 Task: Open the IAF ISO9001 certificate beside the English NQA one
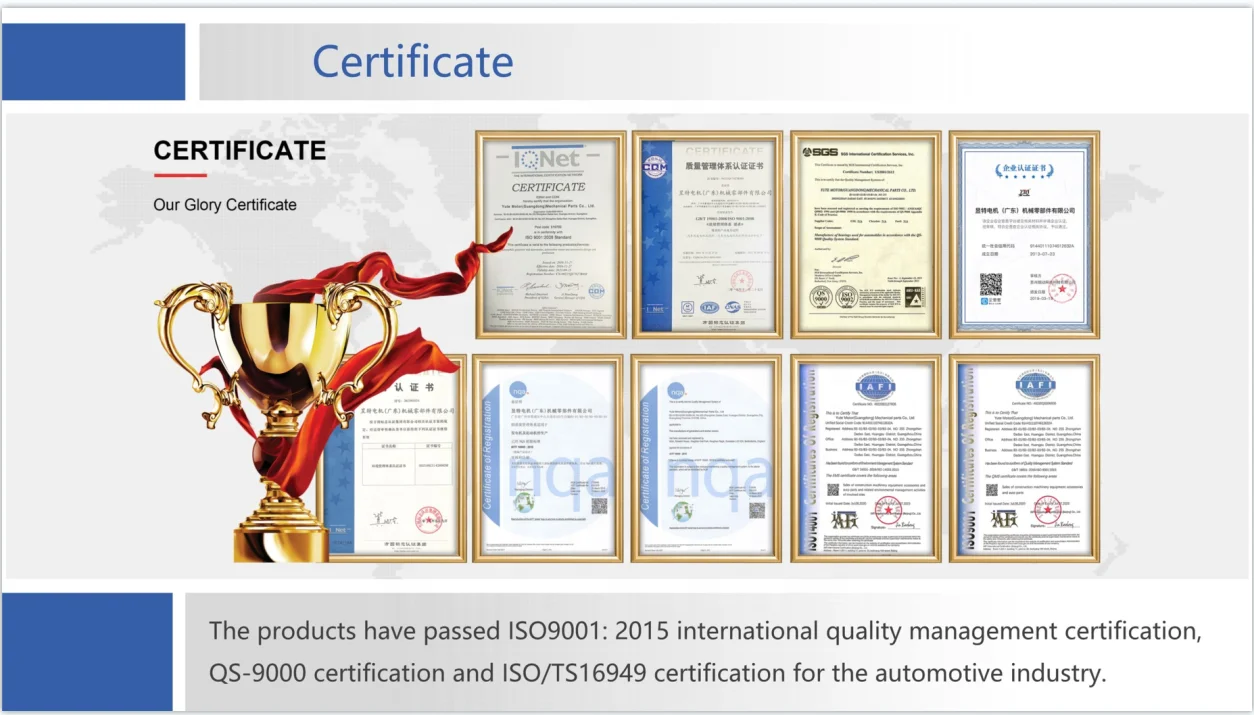pyautogui.click(x=865, y=458)
